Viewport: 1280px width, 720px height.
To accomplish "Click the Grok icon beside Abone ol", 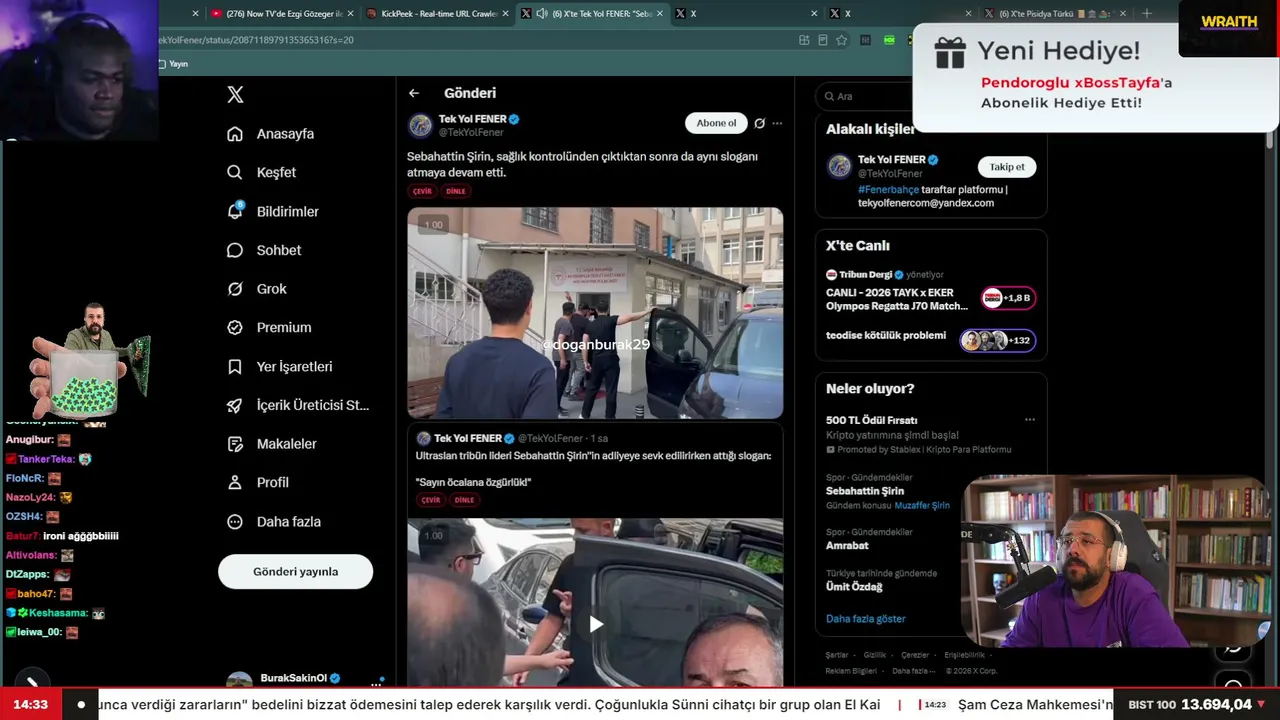I will tap(759, 123).
